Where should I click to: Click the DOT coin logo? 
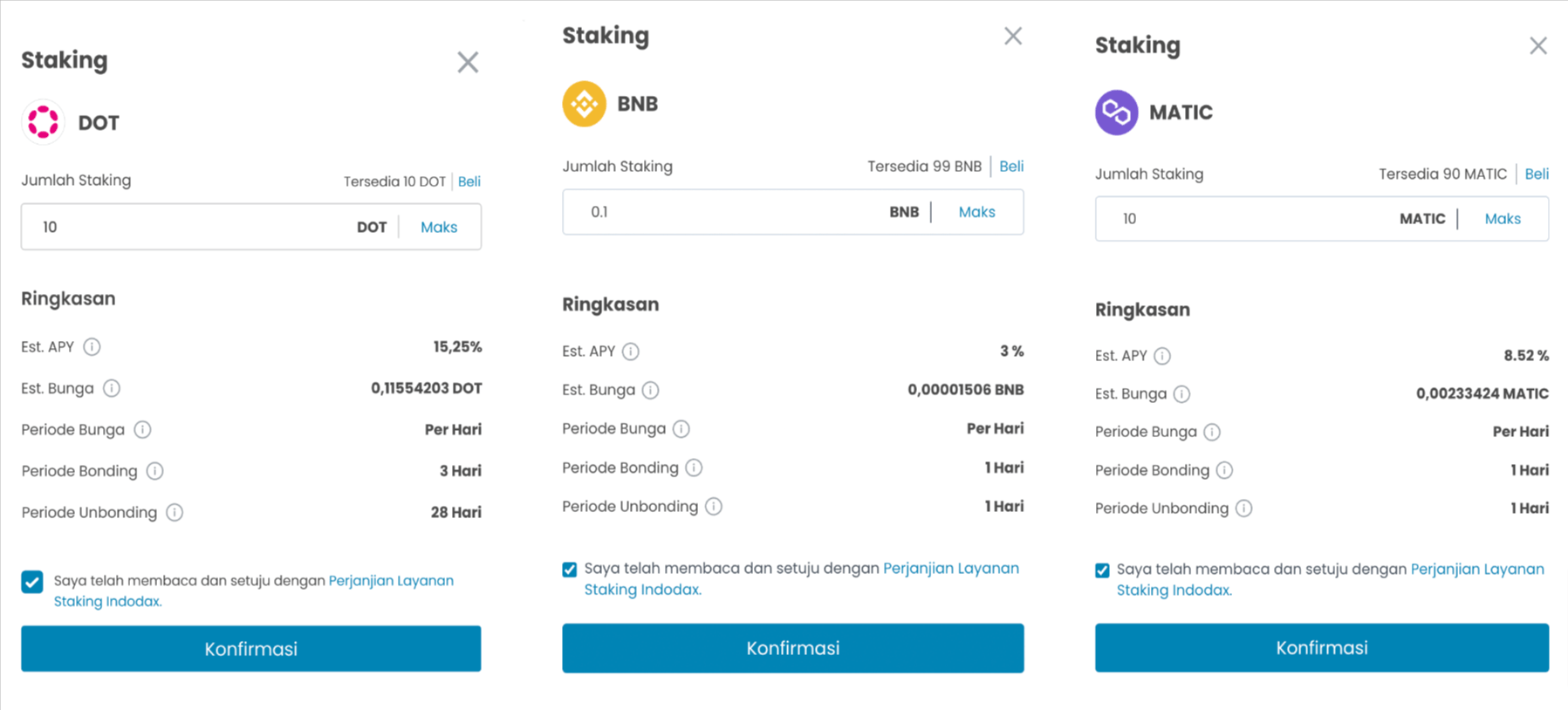pyautogui.click(x=43, y=122)
